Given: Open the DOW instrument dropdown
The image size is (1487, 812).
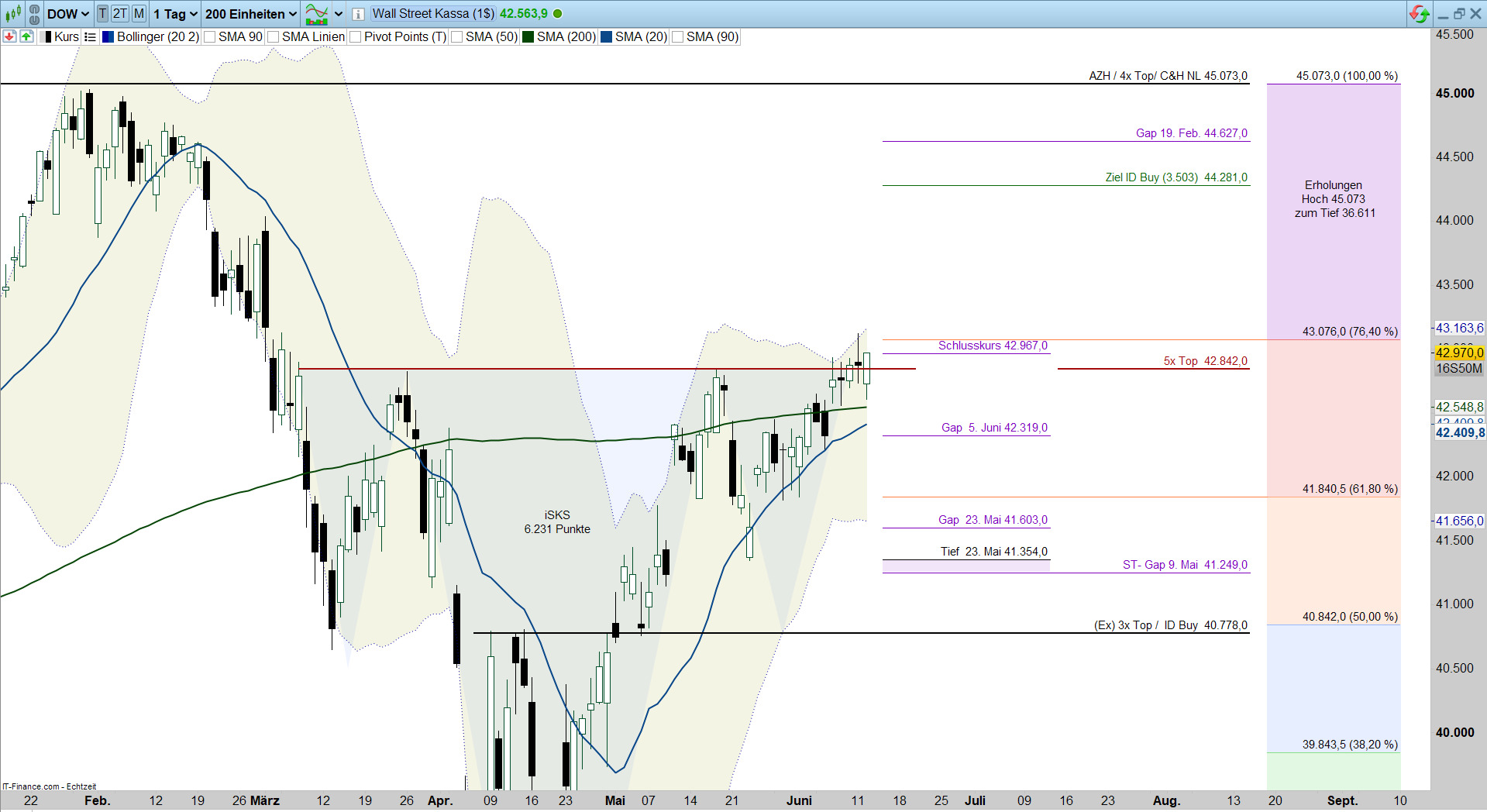Looking at the screenshot, I should pos(68,14).
